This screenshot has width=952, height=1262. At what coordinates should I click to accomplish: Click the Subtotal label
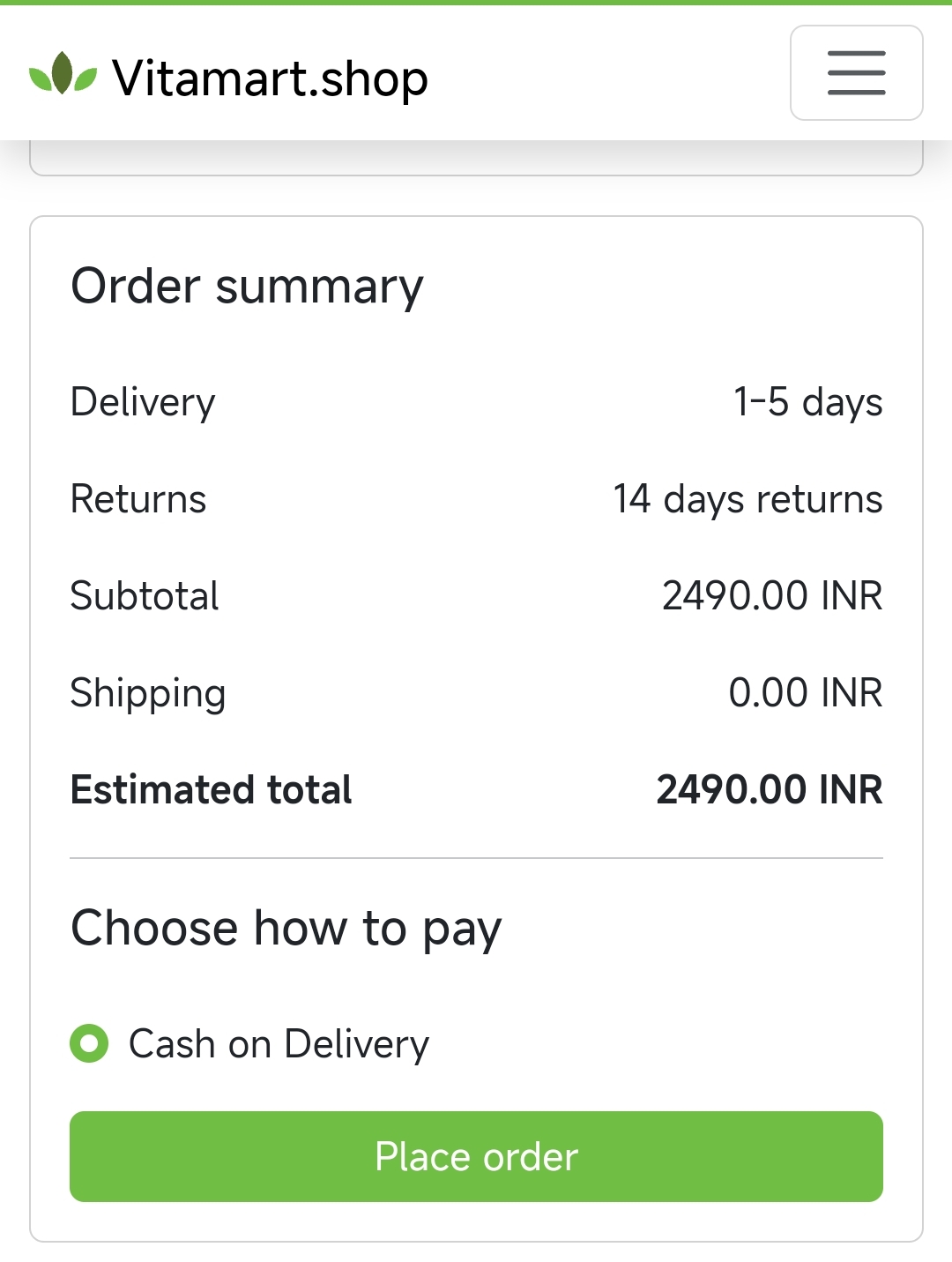[145, 596]
